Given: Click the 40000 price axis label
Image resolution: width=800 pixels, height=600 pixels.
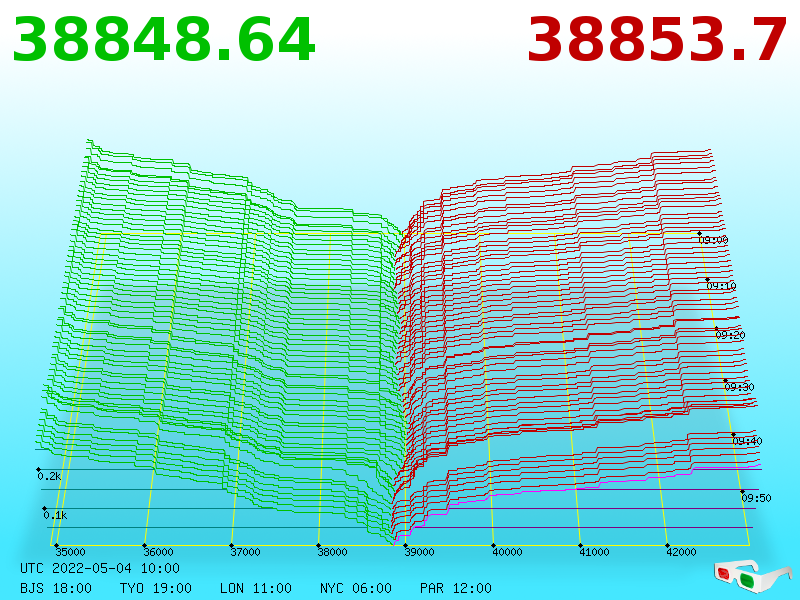Looking at the screenshot, I should [507, 552].
